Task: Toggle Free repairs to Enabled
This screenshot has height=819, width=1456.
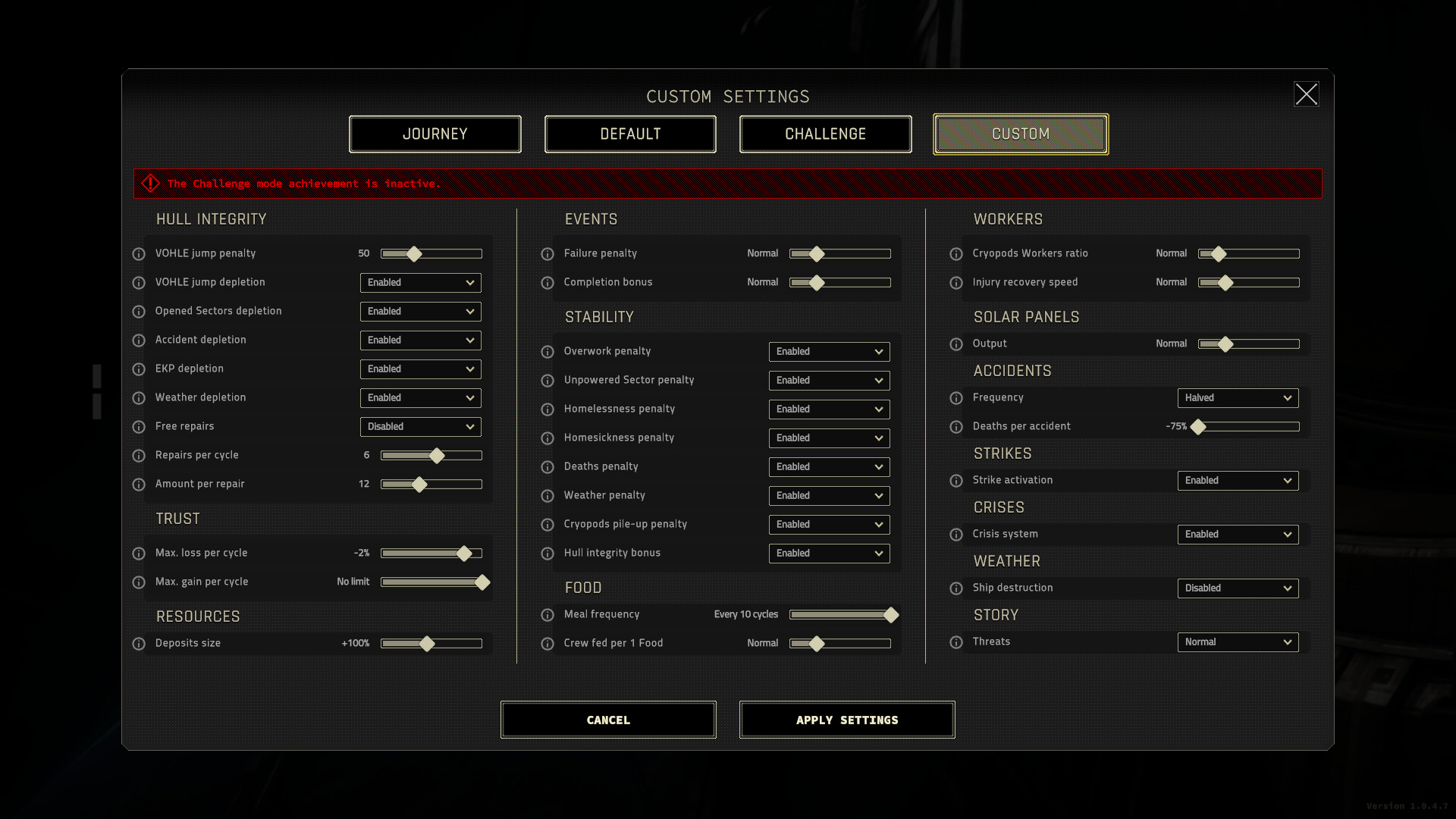Action: 418,426
